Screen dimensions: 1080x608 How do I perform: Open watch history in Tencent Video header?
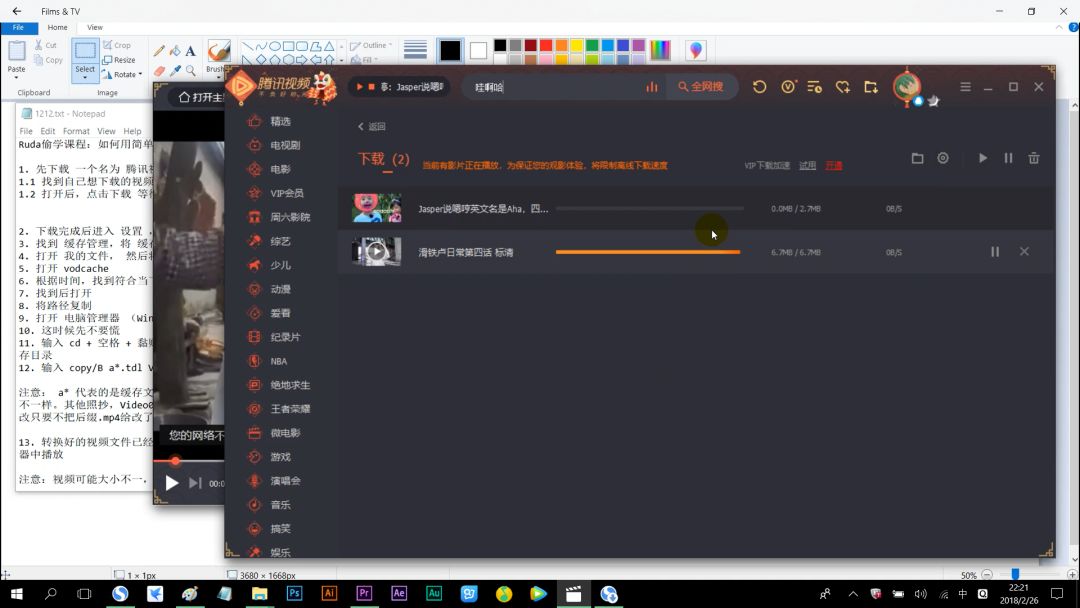coord(759,87)
